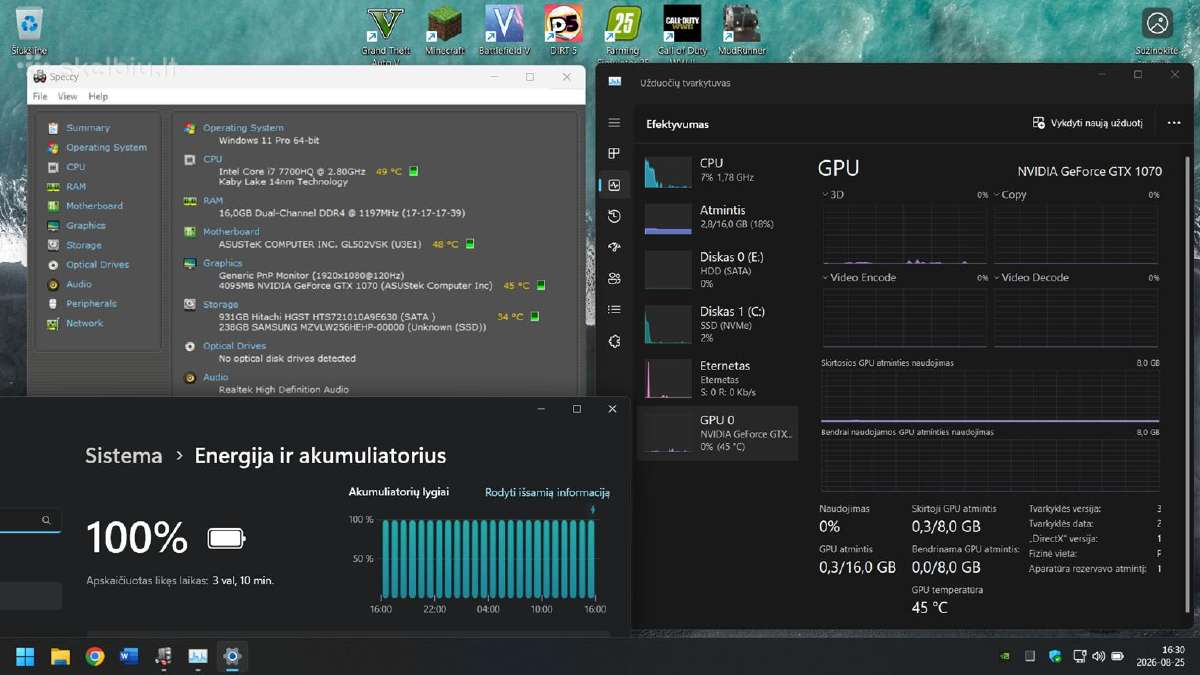Open Users icon in Task Manager sidebar
This screenshot has height=675, width=1200.
[x=614, y=278]
